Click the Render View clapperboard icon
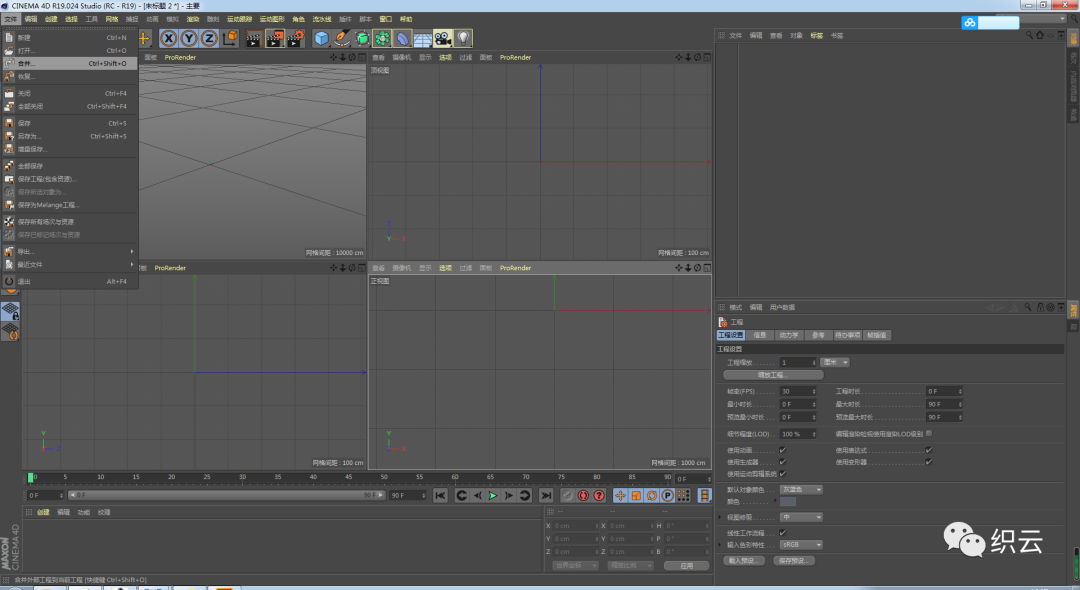This screenshot has width=1080, height=590. (253, 39)
